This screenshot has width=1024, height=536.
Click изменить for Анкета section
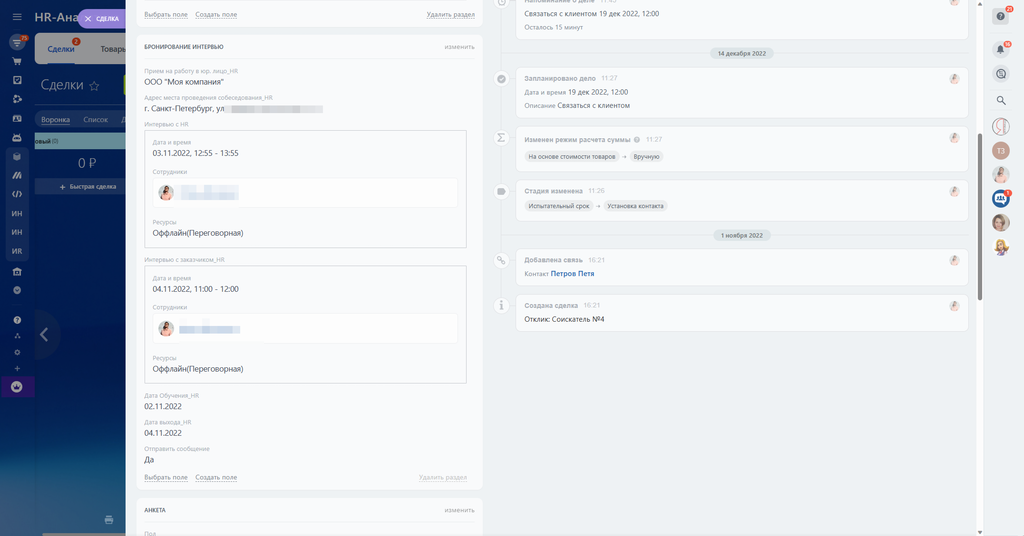point(459,510)
